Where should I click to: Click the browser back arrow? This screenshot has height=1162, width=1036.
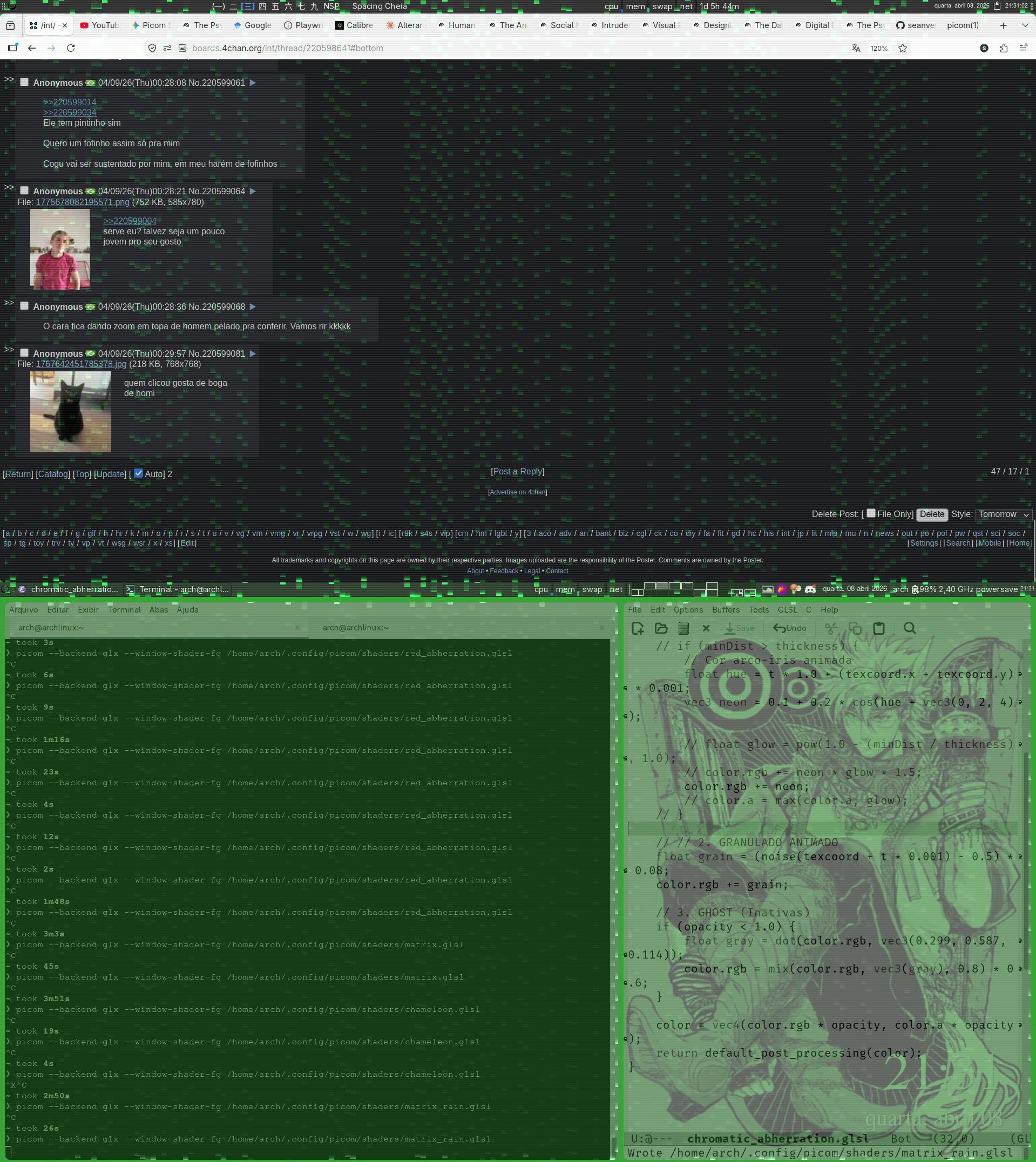click(x=32, y=49)
